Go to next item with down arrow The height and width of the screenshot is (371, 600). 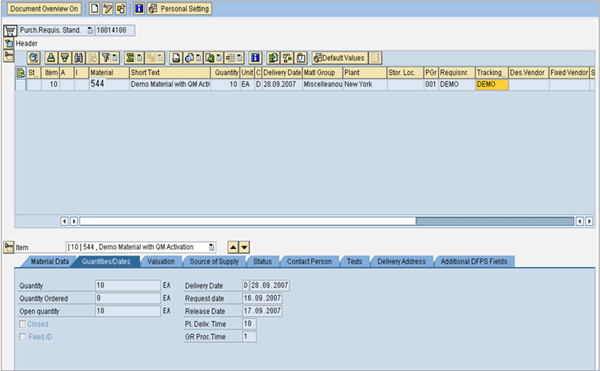coord(245,247)
